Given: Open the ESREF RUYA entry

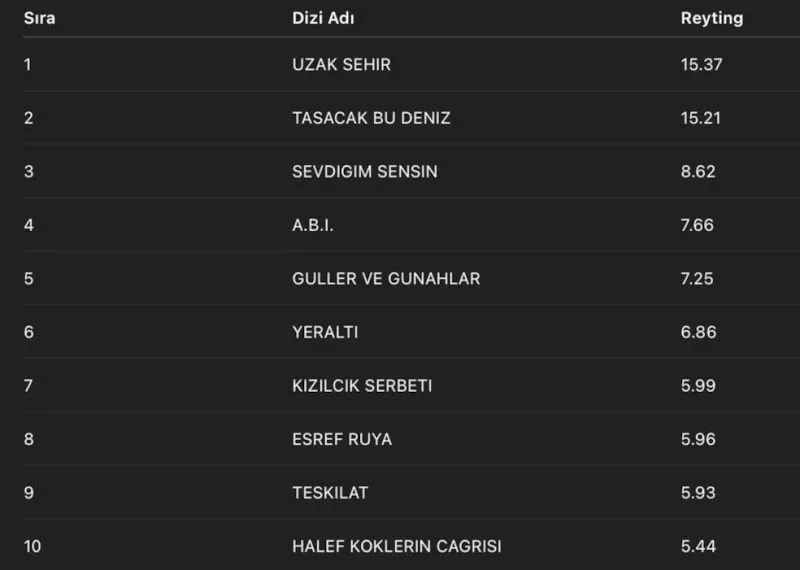Looking at the screenshot, I should [x=342, y=439].
